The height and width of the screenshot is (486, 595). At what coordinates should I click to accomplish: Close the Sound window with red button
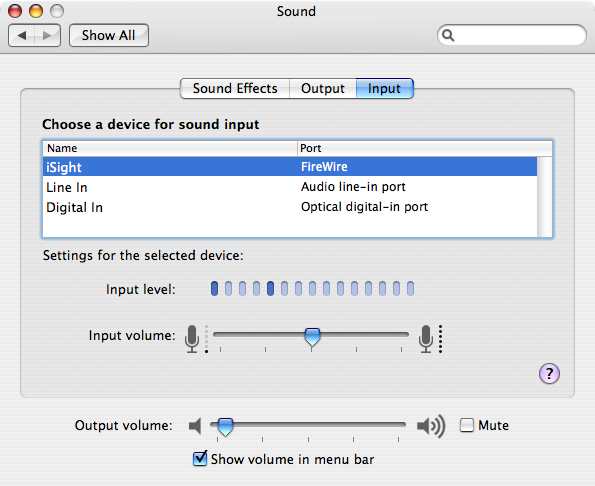coord(15,11)
